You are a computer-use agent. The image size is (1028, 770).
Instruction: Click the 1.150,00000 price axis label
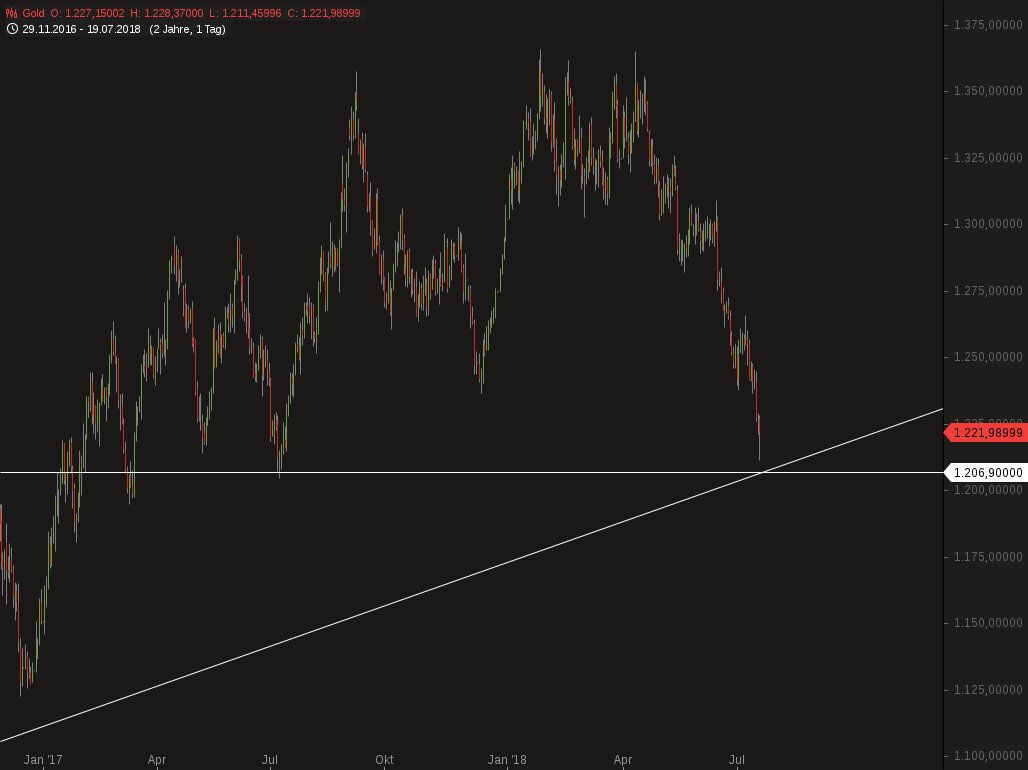coord(988,623)
